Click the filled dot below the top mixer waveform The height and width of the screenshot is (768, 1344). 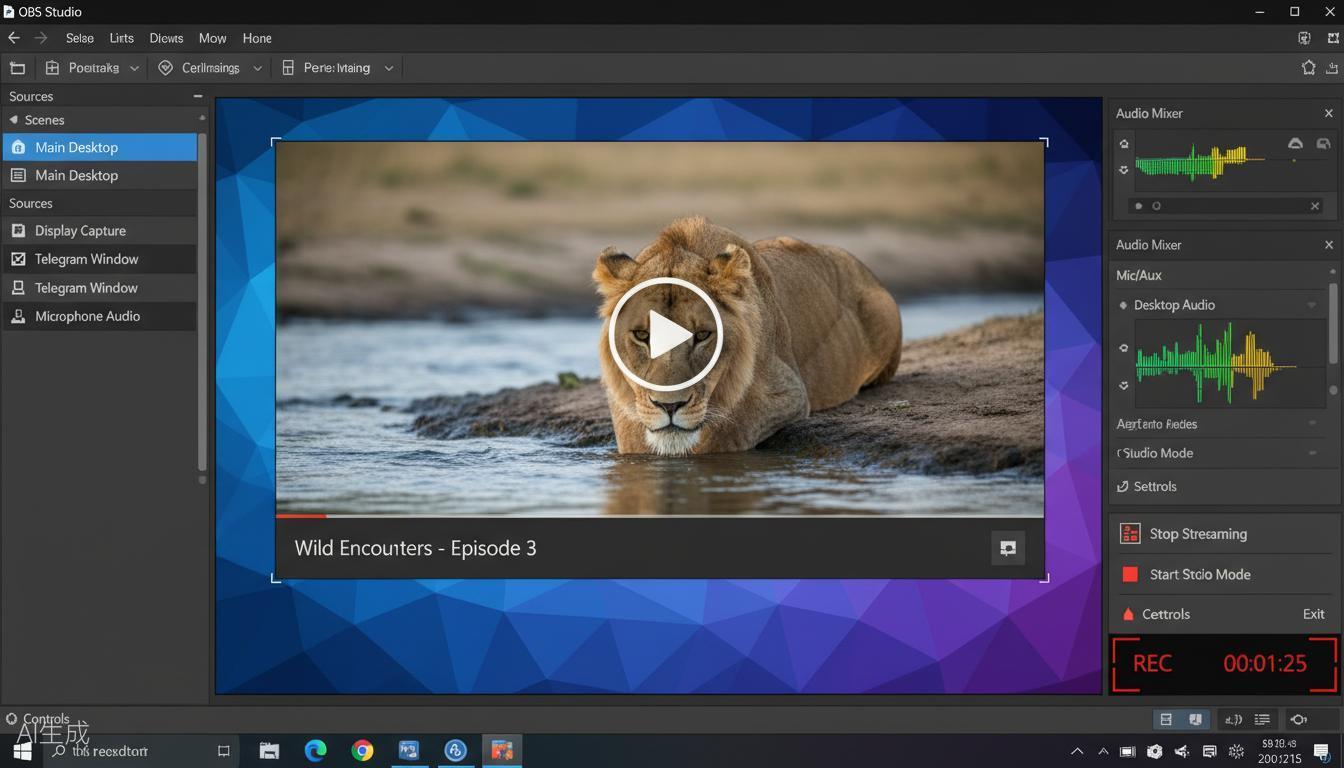(1138, 206)
